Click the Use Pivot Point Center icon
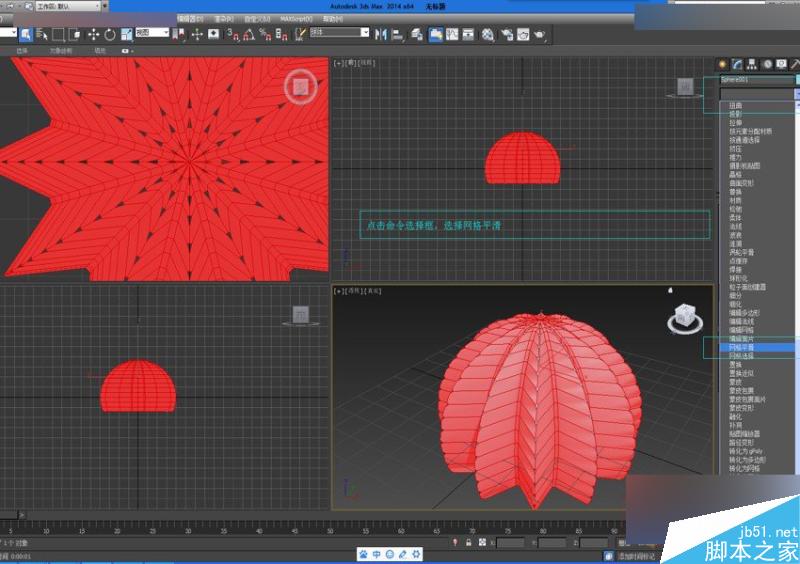Image resolution: width=800 pixels, height=564 pixels. pyautogui.click(x=179, y=35)
